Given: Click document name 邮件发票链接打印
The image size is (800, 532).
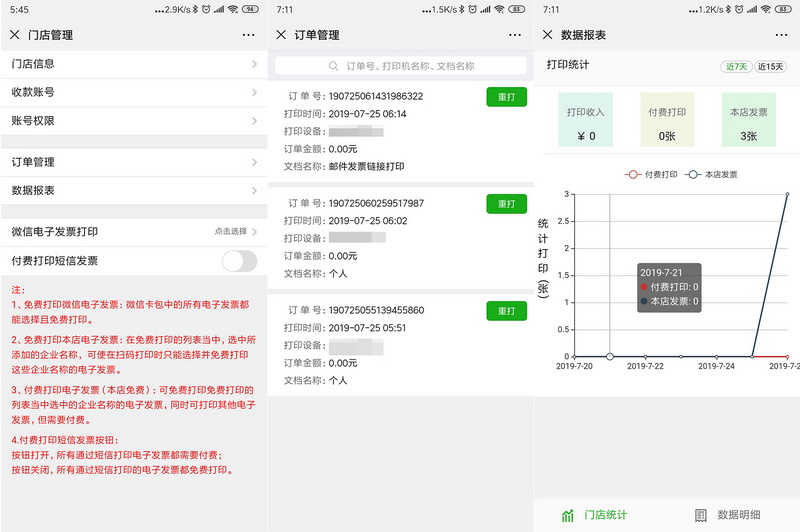Looking at the screenshot, I should 366,167.
